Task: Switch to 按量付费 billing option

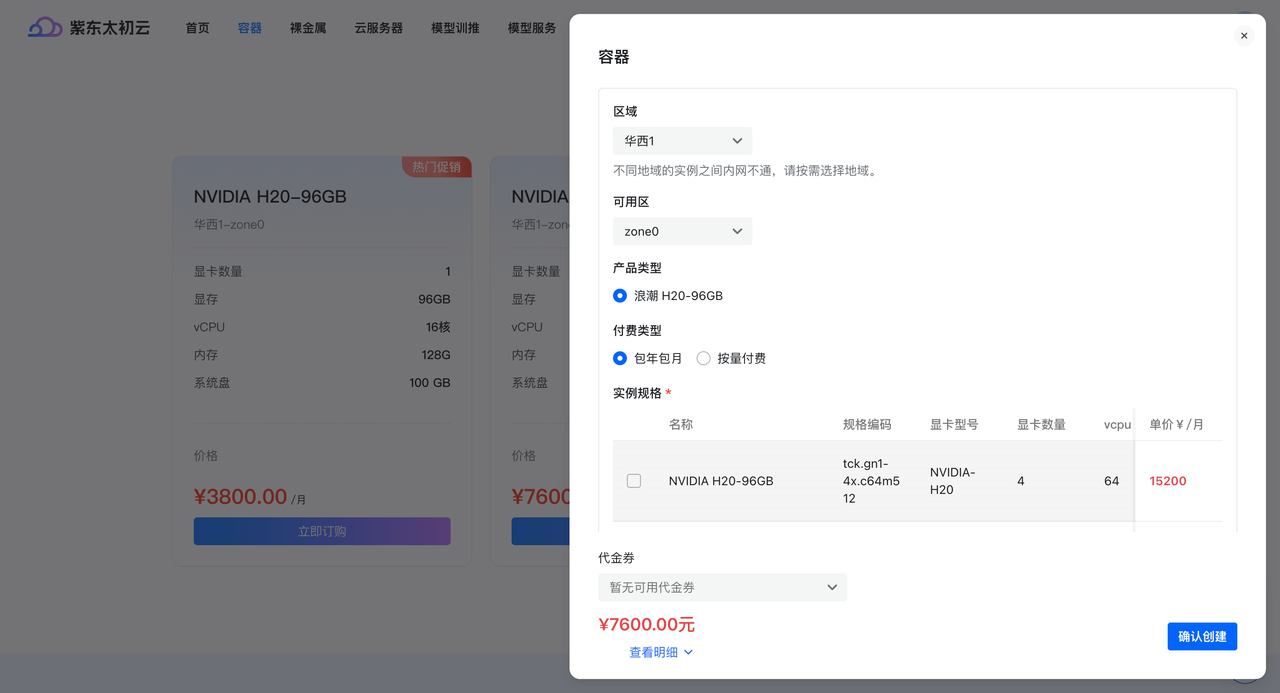Action: click(x=703, y=358)
